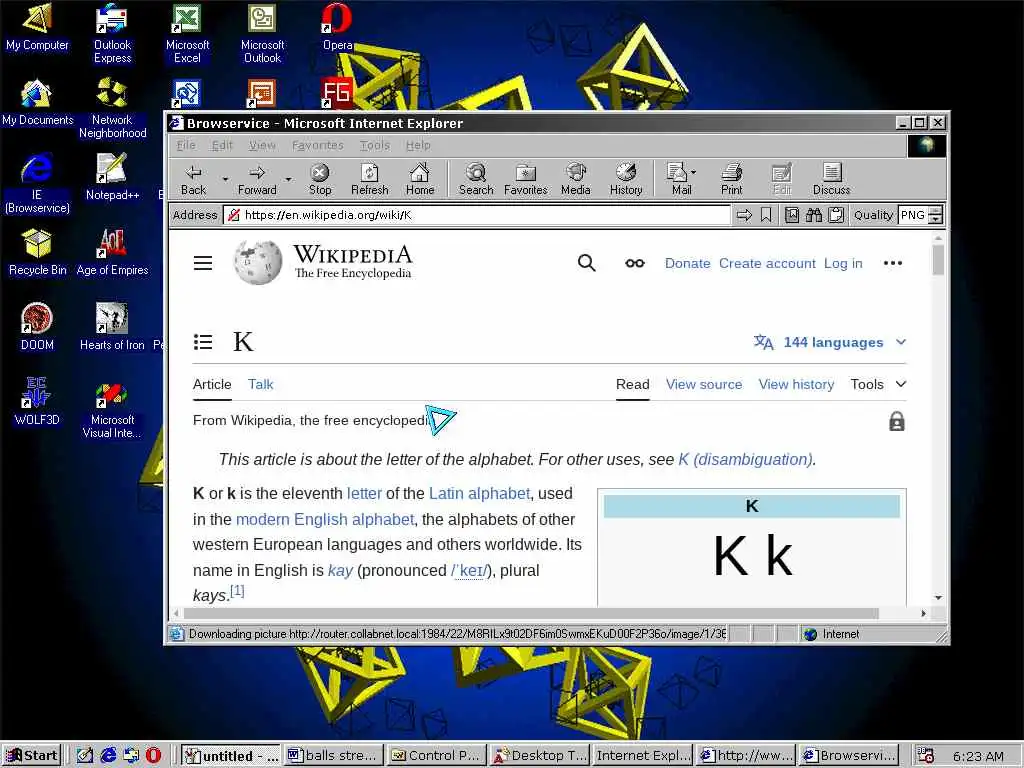Toggle the table of contents list icon
The image size is (1024, 768).
pos(203,342)
